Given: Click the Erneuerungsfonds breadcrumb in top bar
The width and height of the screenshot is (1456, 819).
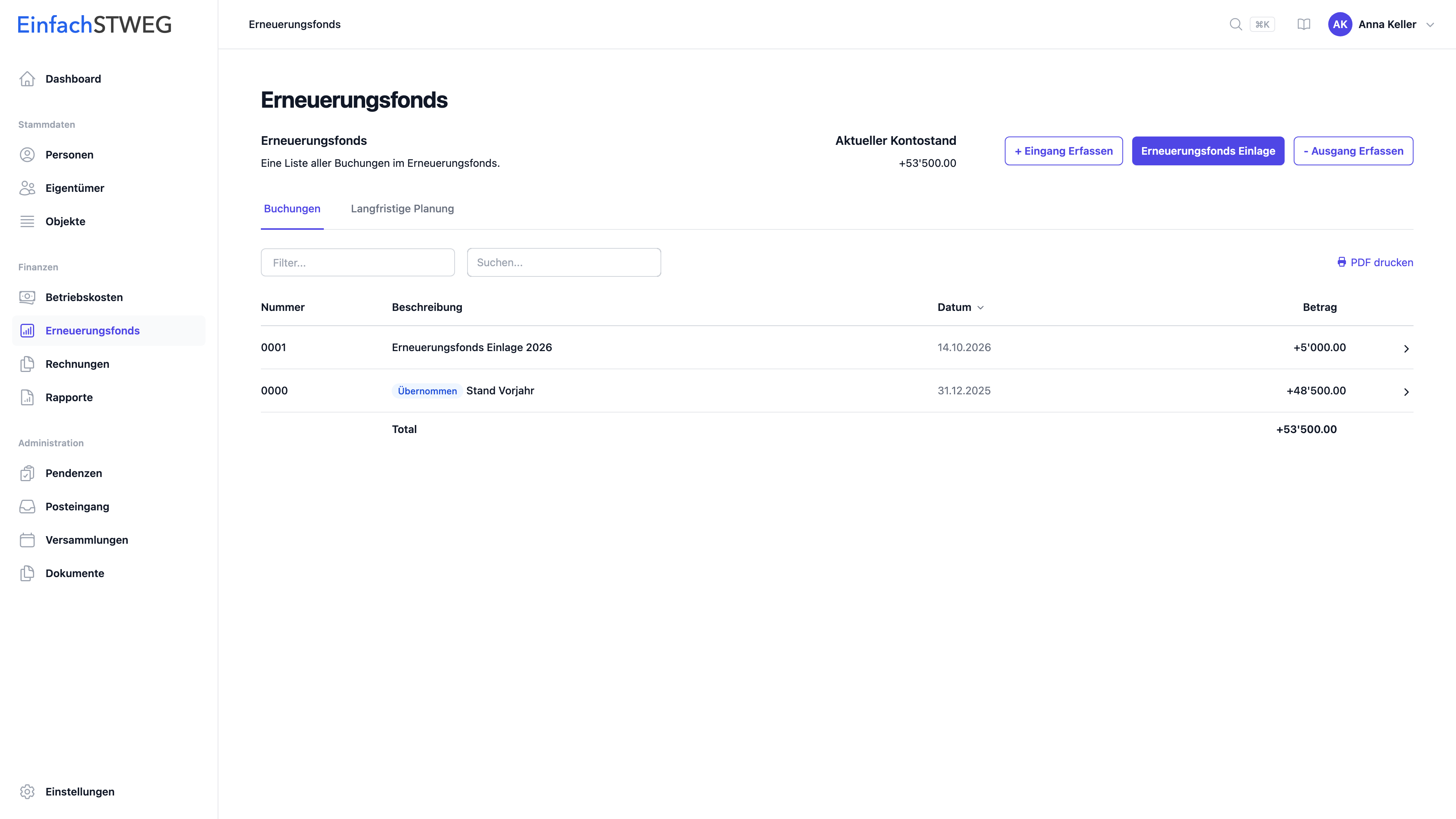Looking at the screenshot, I should point(295,24).
